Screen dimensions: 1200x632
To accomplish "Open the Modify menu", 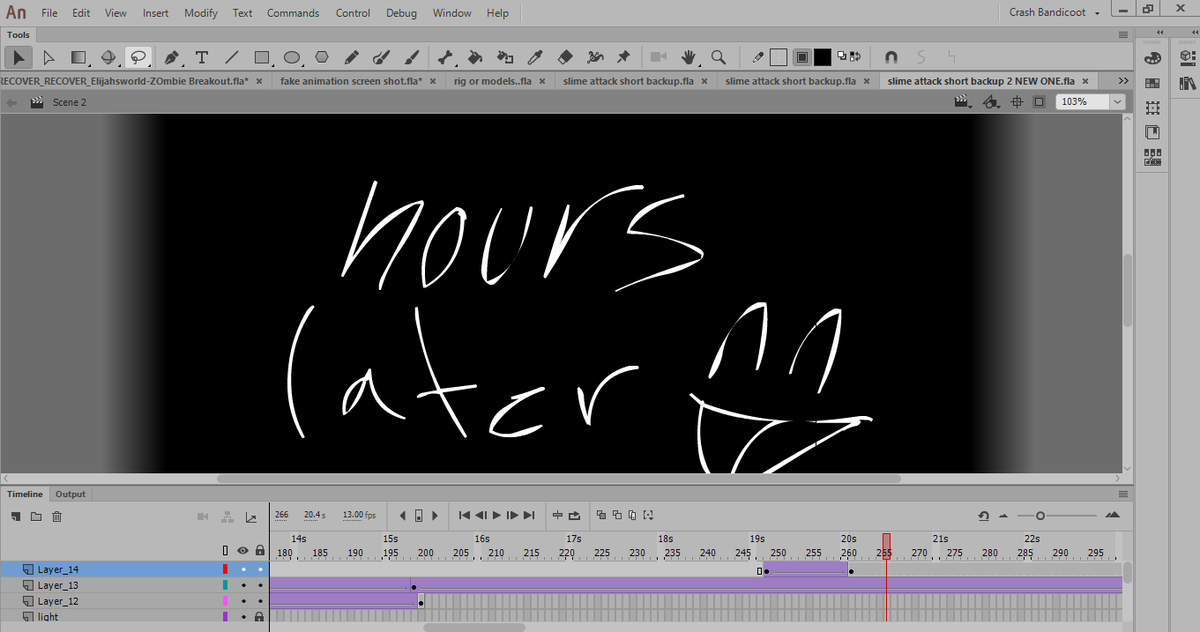I will [200, 12].
